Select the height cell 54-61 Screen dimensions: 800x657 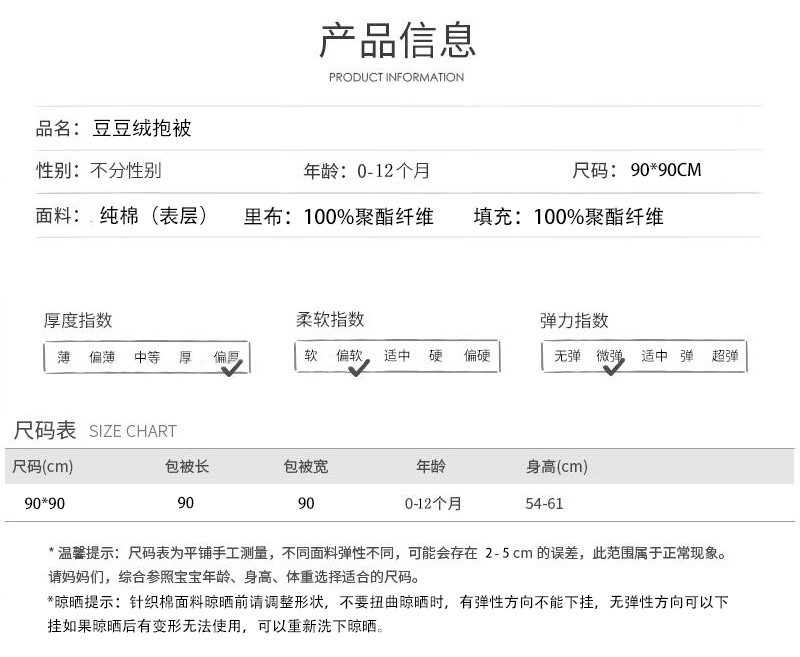coord(544,504)
